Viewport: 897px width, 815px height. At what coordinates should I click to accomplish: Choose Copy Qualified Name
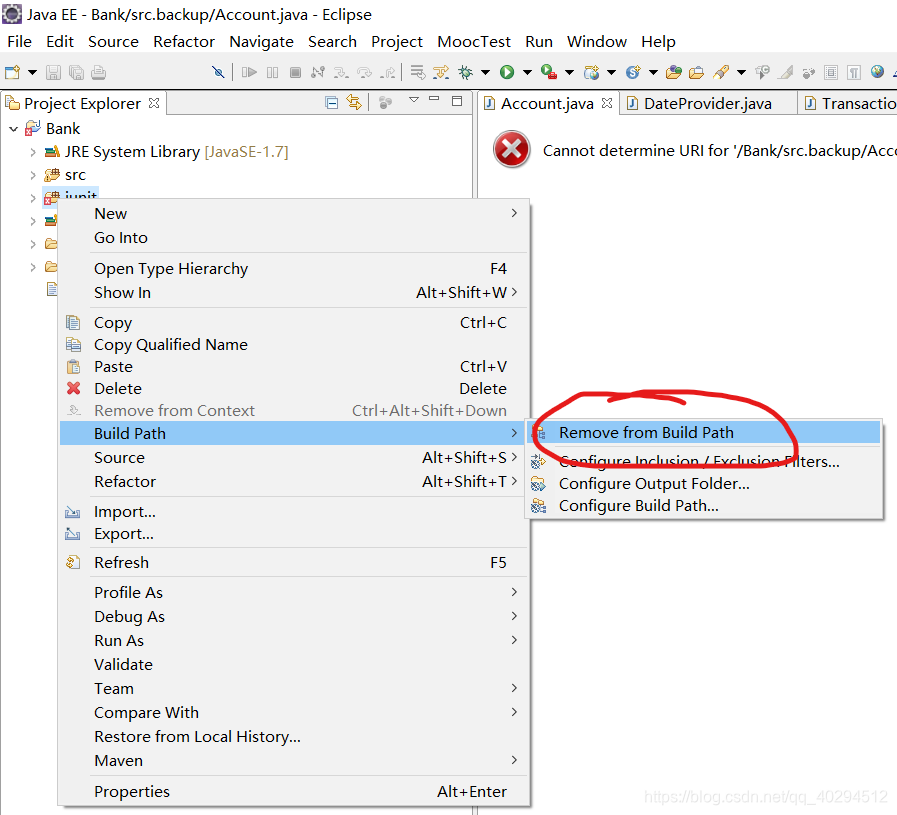295,344
